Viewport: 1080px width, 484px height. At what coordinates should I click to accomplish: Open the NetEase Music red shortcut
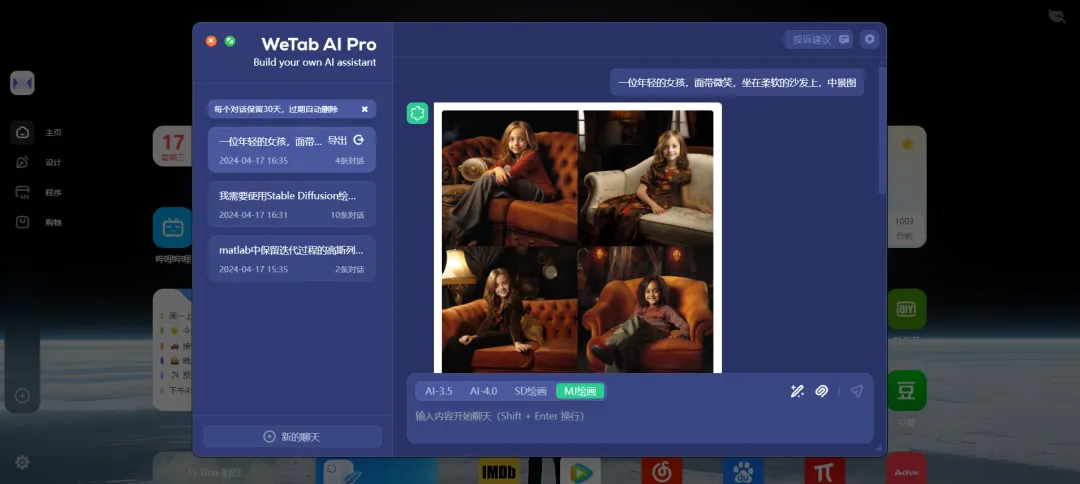click(662, 471)
